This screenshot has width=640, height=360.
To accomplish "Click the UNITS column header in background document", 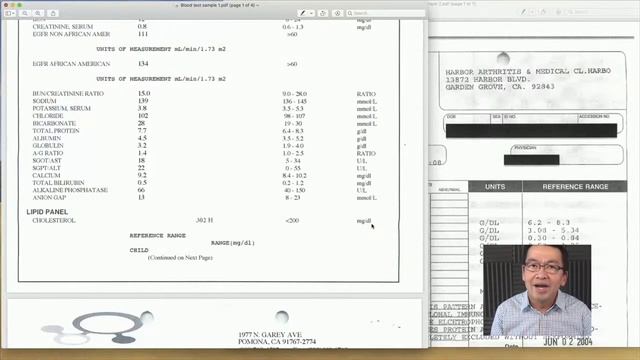I will (495, 187).
